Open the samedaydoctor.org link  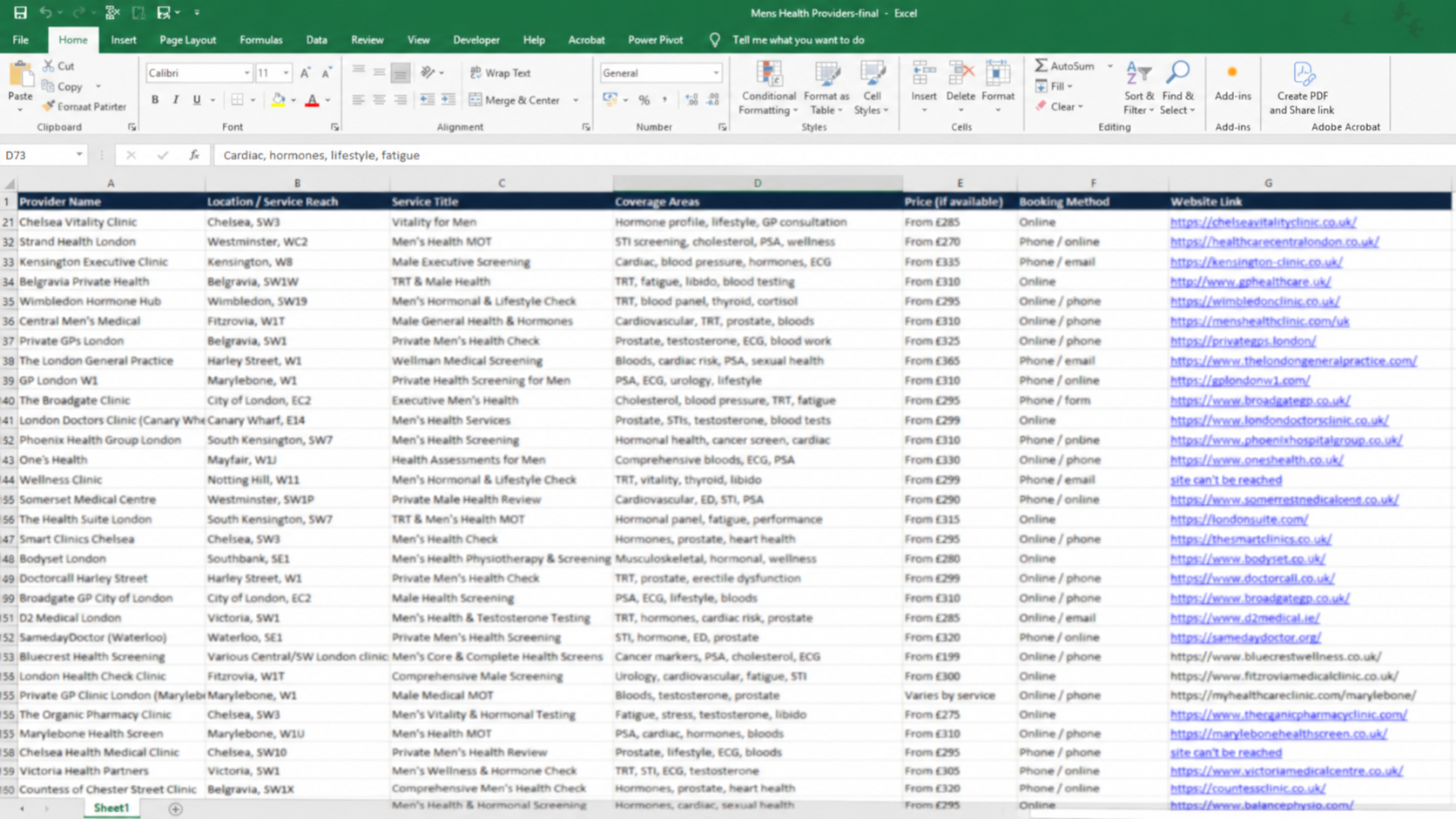click(x=1245, y=637)
